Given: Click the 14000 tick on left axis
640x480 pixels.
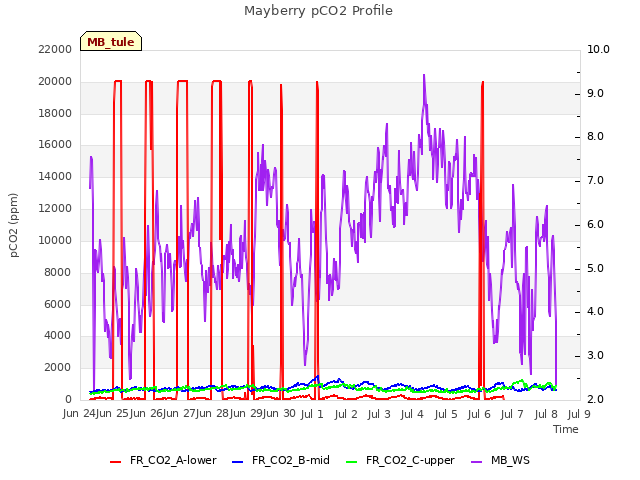Looking at the screenshot, I should pyautogui.click(x=55, y=176).
